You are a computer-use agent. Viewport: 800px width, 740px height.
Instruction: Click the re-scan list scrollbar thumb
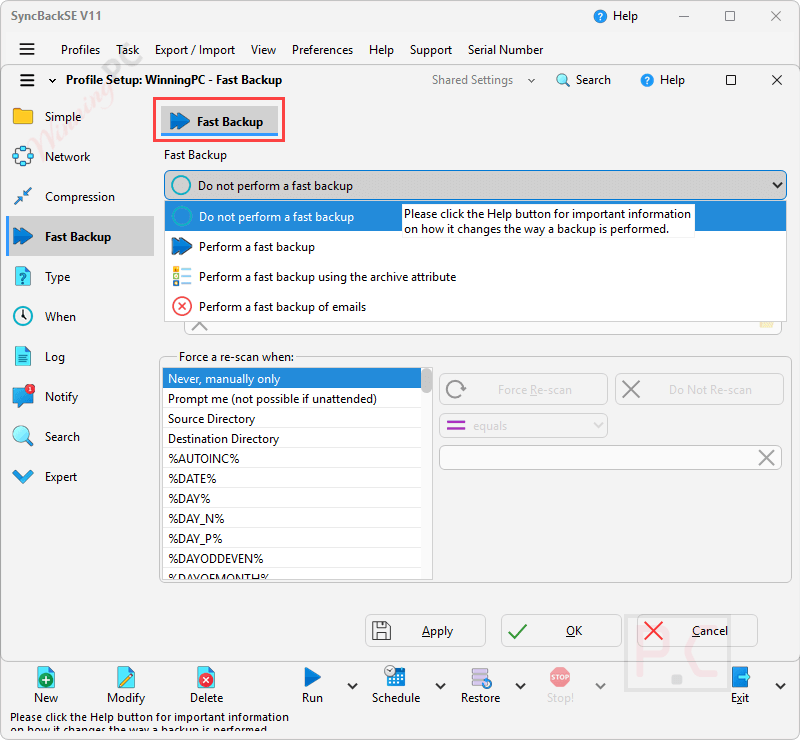pyautogui.click(x=427, y=381)
